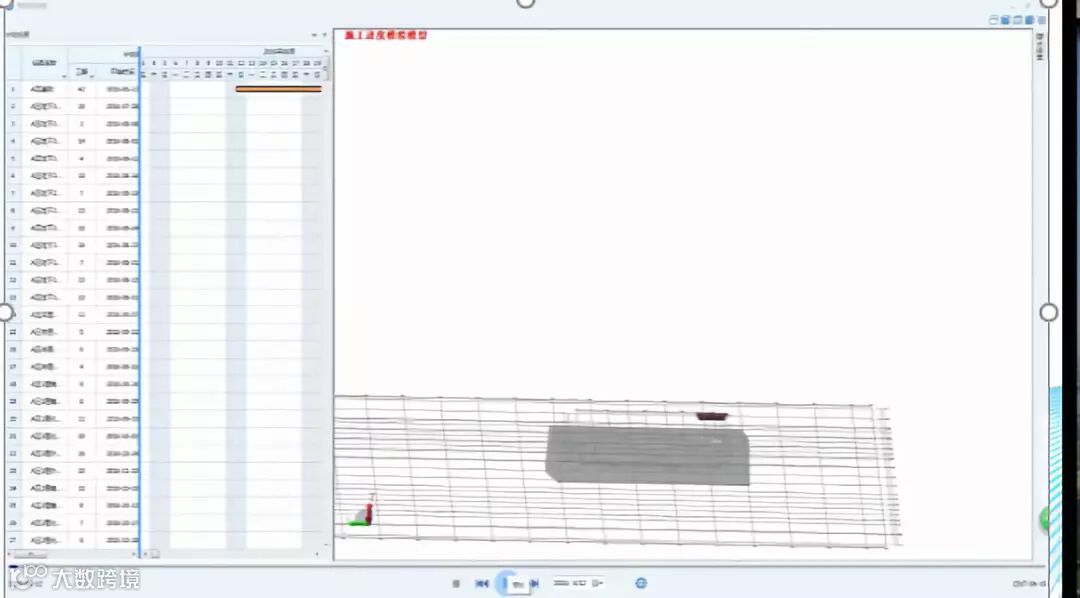The image size is (1080, 598).
Task: Click the right scroll arrow under the Gantt chart
Action: (x=318, y=554)
